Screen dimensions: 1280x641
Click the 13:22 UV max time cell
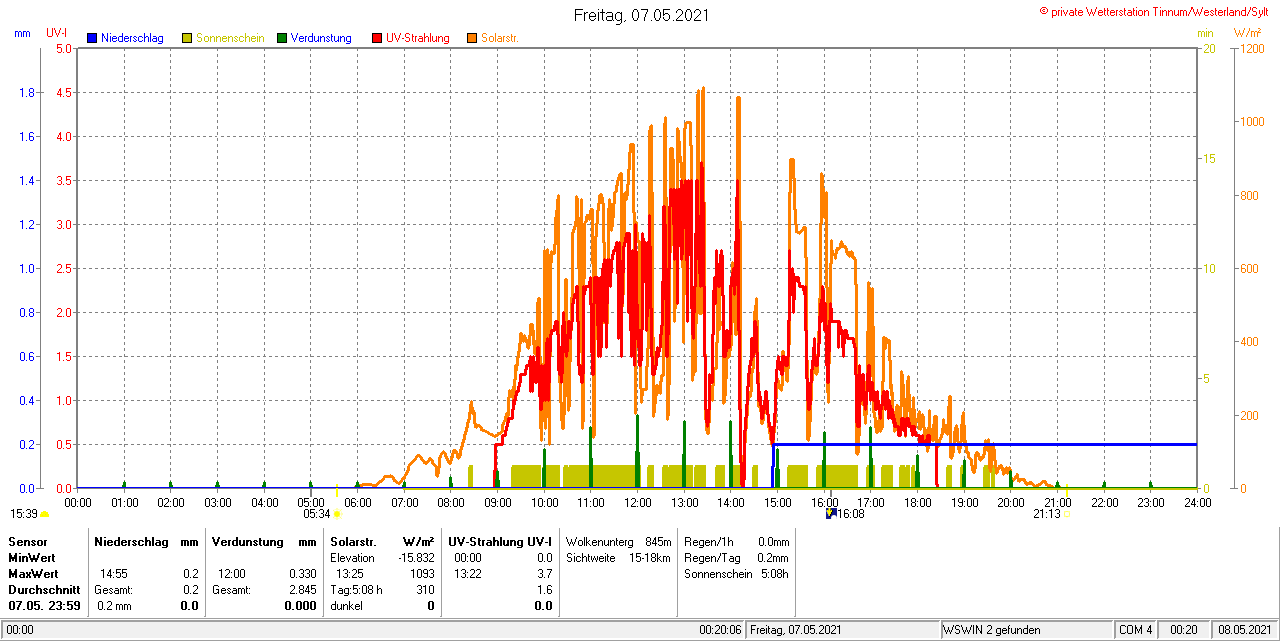point(467,574)
